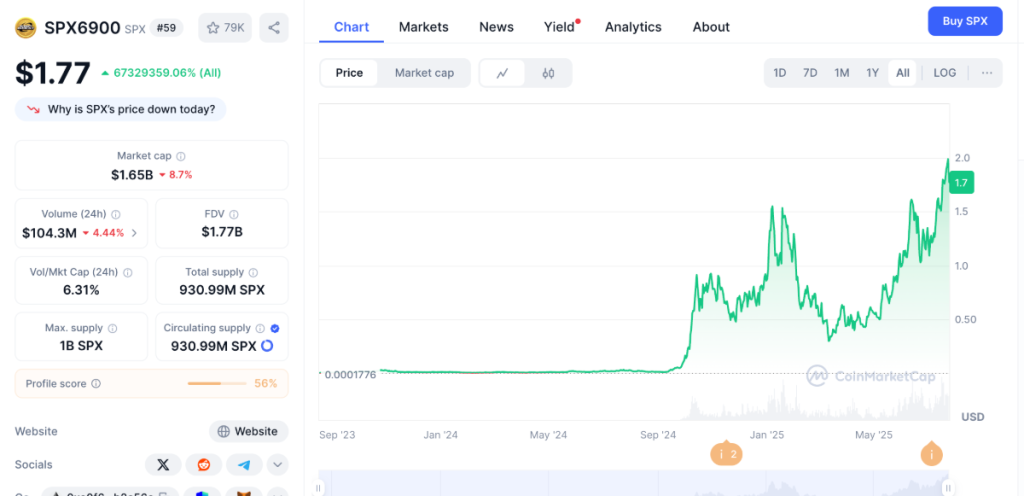Open the News tab

(x=496, y=27)
